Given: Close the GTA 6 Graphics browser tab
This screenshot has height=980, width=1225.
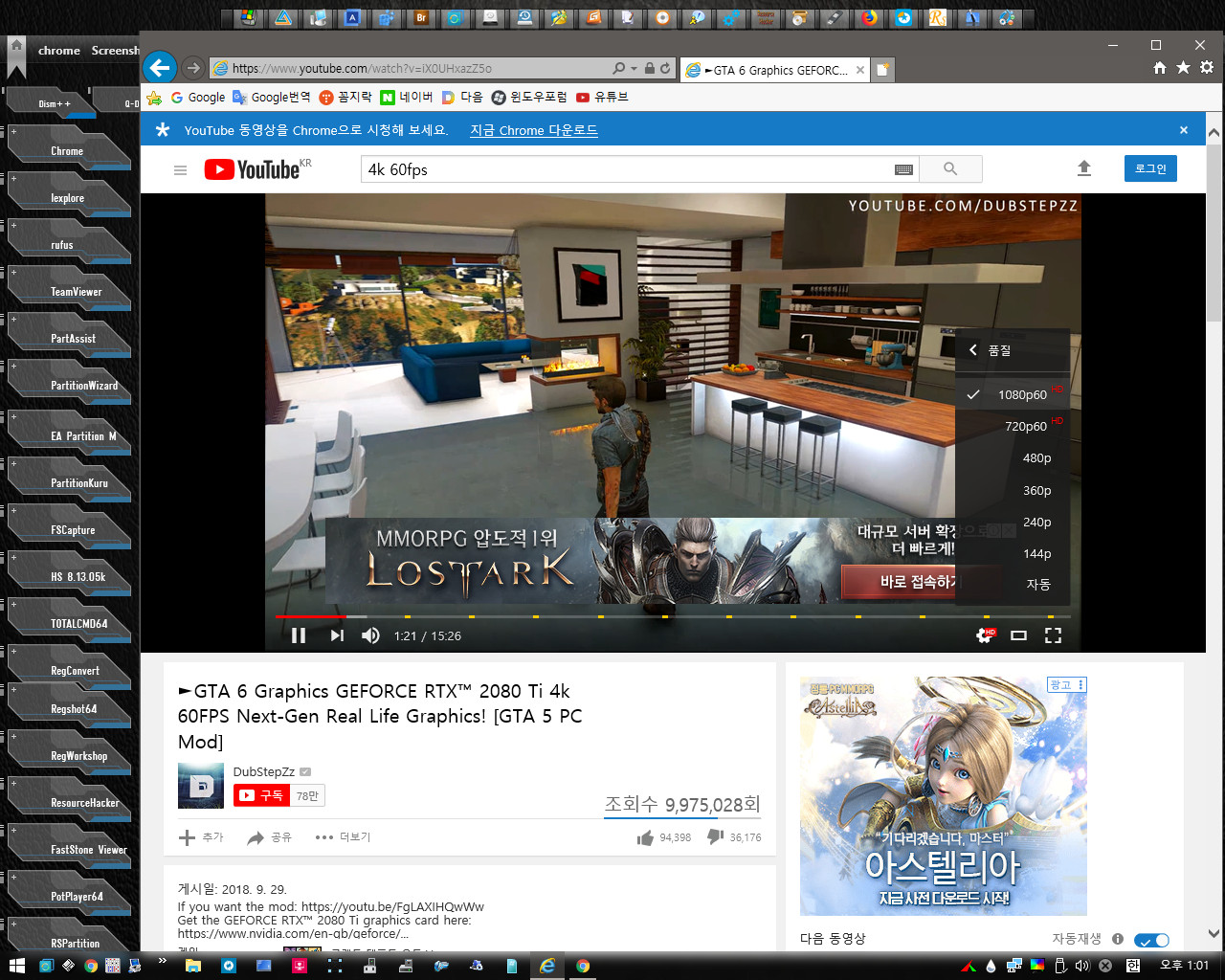Looking at the screenshot, I should pos(860,70).
